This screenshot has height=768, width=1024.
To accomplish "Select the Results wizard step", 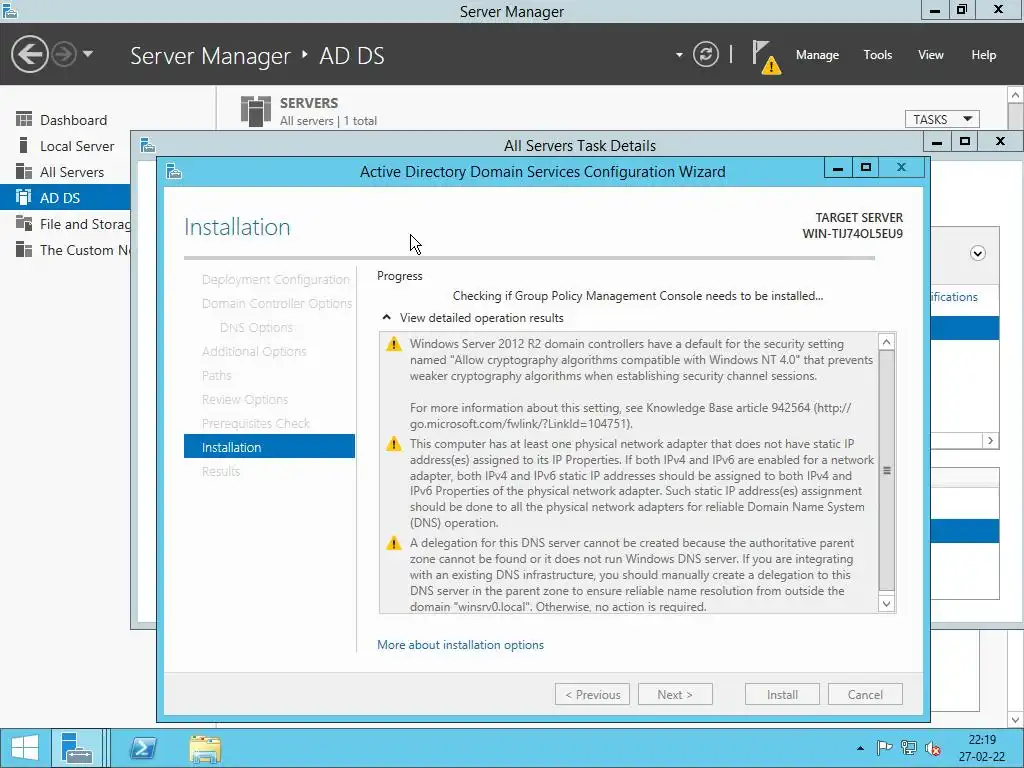I will click(221, 472).
